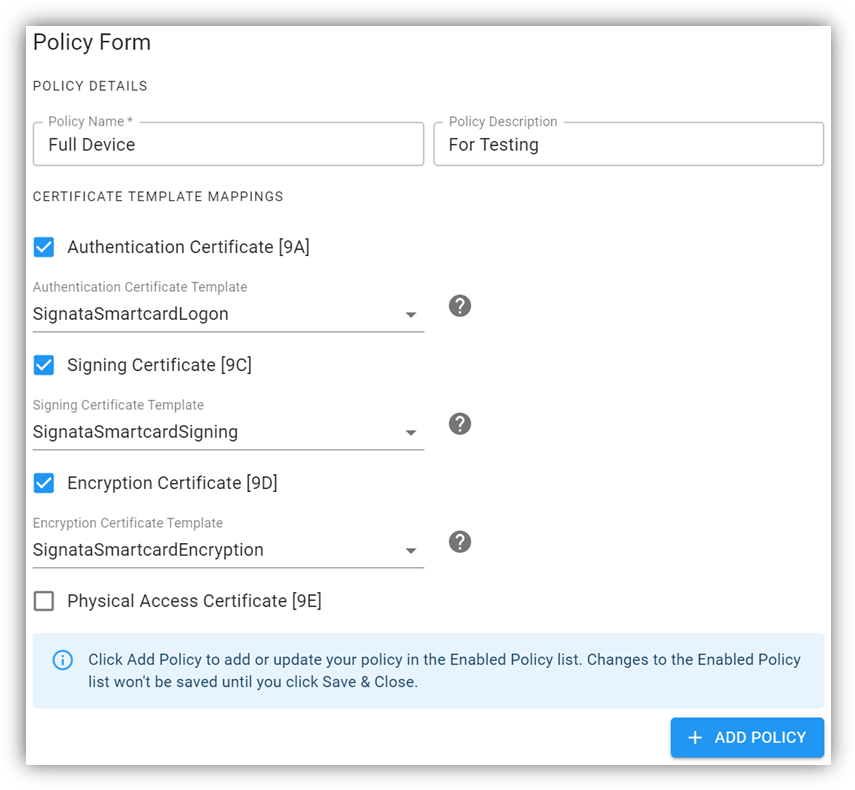Disable the Signing Certificate [9C] checkbox

coord(44,365)
